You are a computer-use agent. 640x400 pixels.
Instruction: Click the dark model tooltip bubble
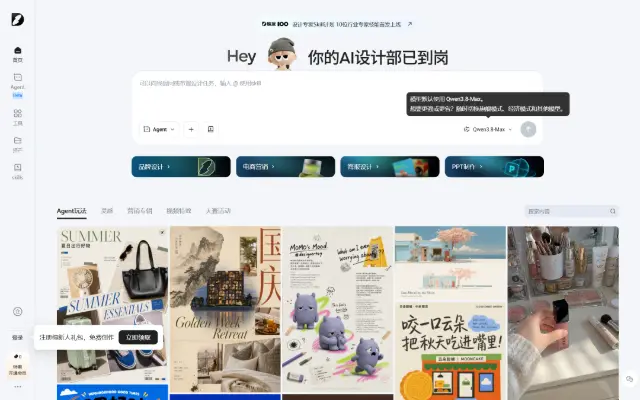(488, 104)
